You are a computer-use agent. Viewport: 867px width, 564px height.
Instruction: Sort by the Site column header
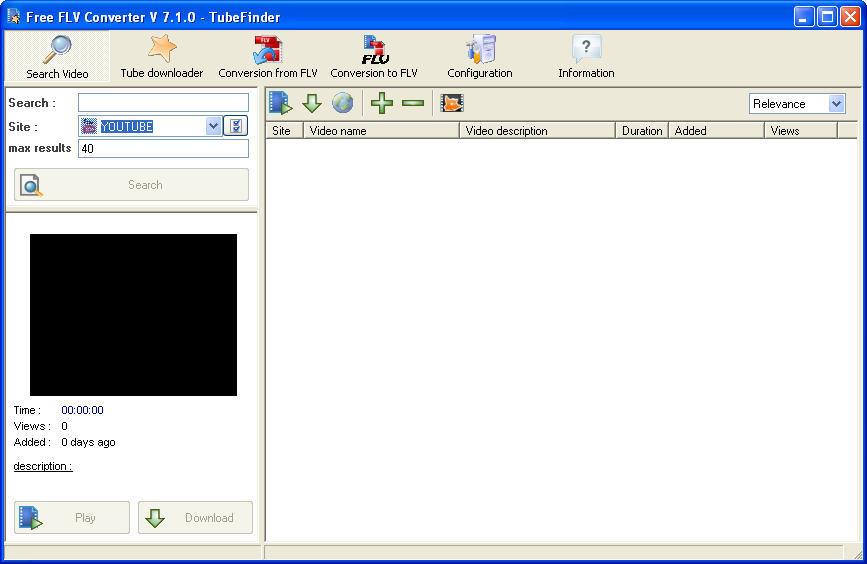[x=285, y=131]
